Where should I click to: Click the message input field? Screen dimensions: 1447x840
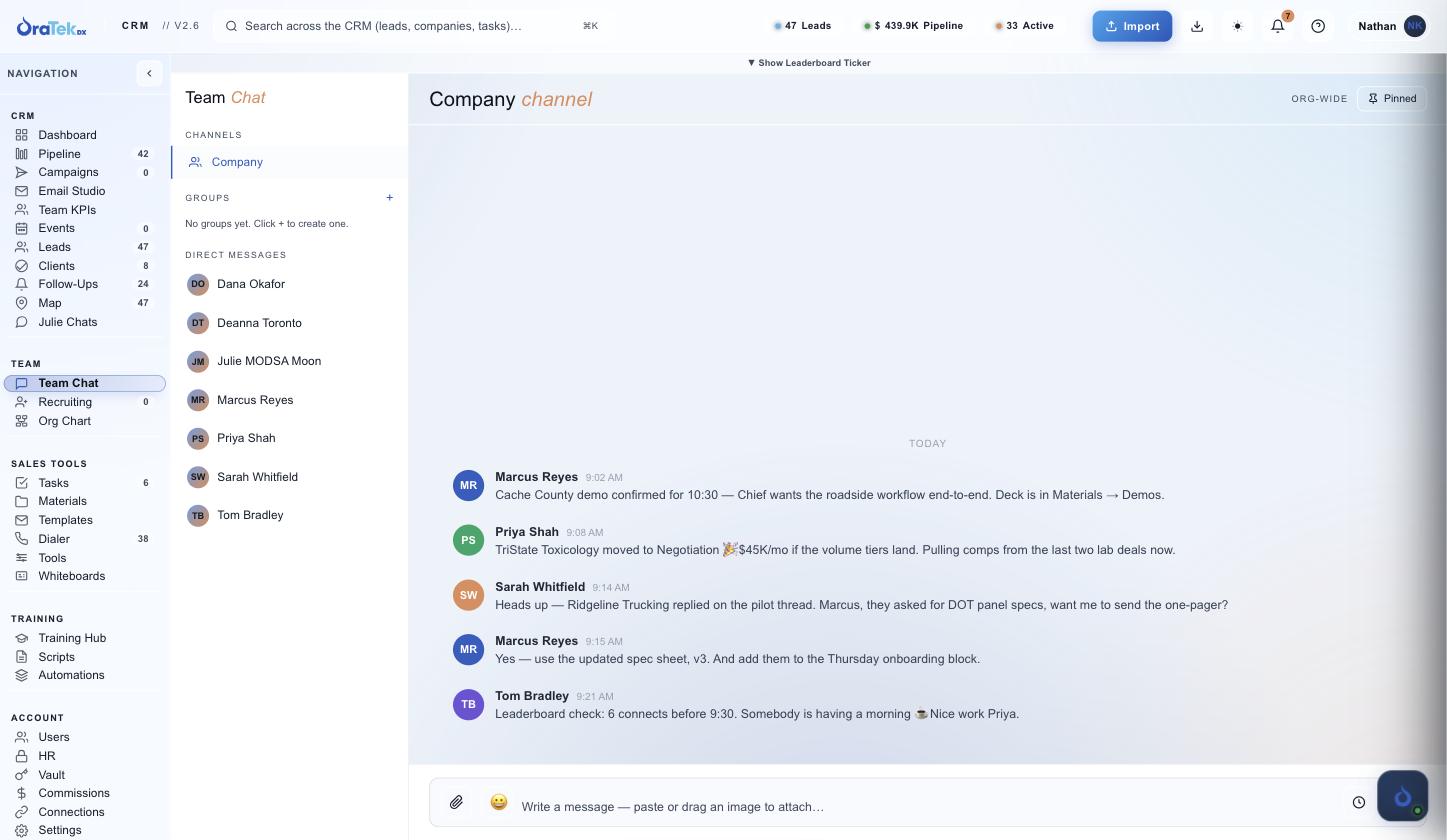928,806
